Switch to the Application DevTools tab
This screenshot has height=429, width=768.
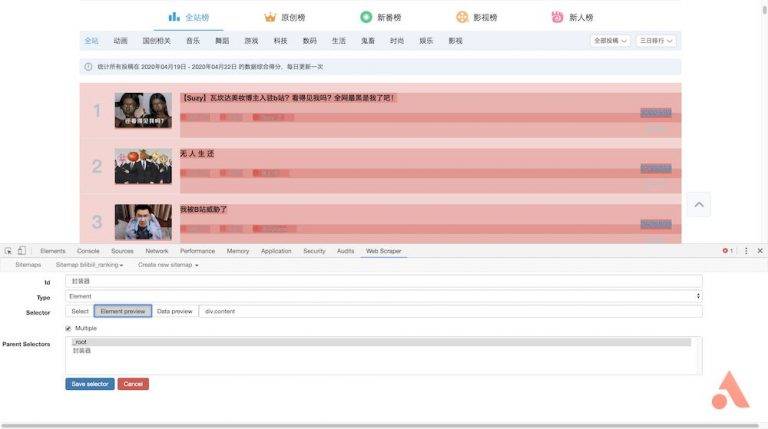[276, 251]
